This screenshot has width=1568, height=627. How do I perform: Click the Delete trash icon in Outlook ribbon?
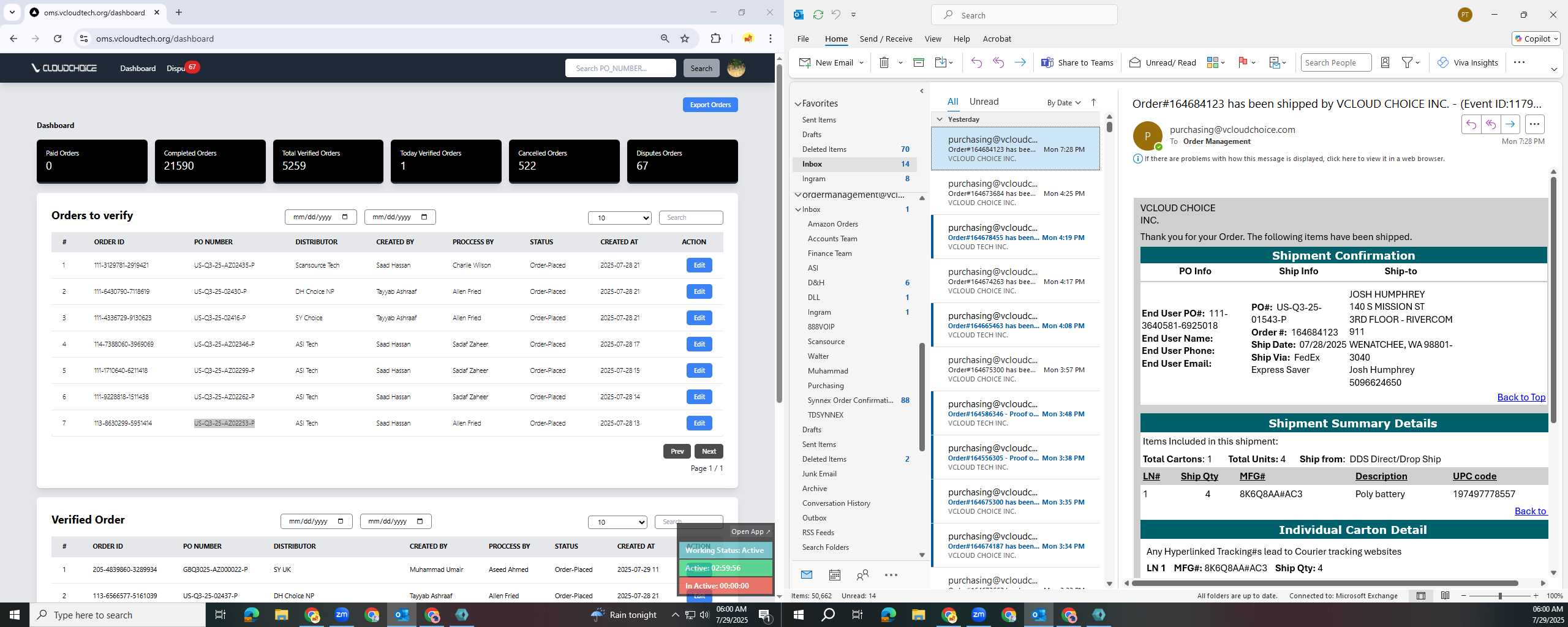[884, 62]
